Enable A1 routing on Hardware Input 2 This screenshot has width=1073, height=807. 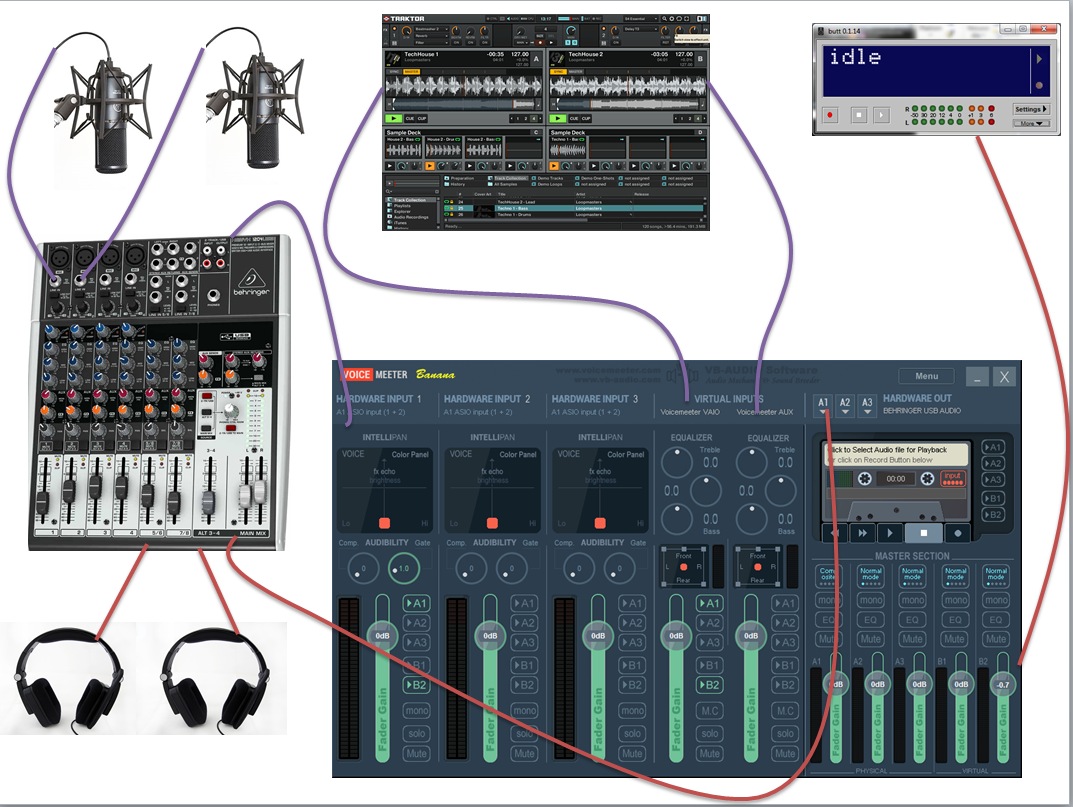(524, 604)
